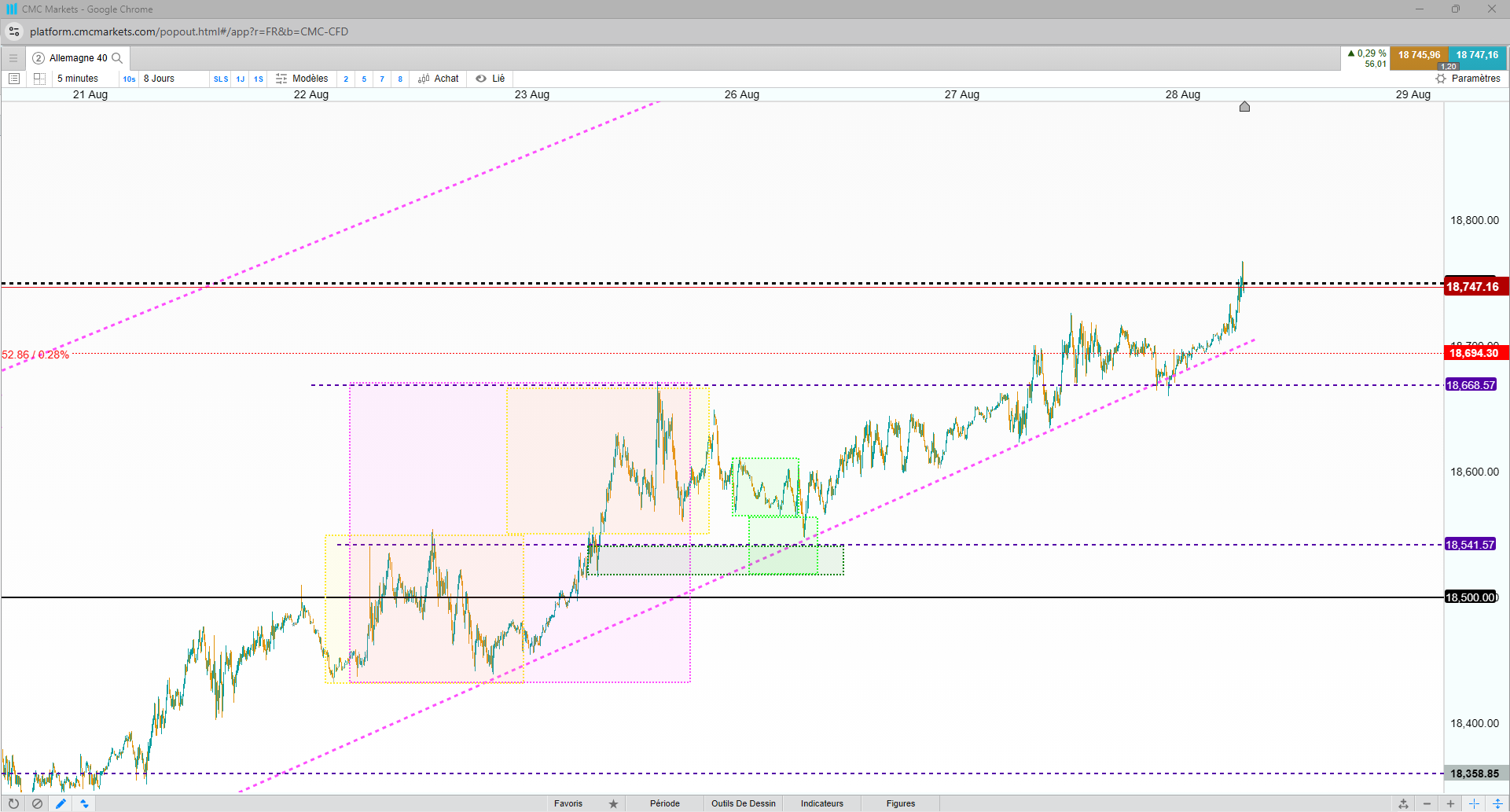Click the zoom out minus icon
Screen dimensions: 1510x812
pyautogui.click(x=1427, y=803)
